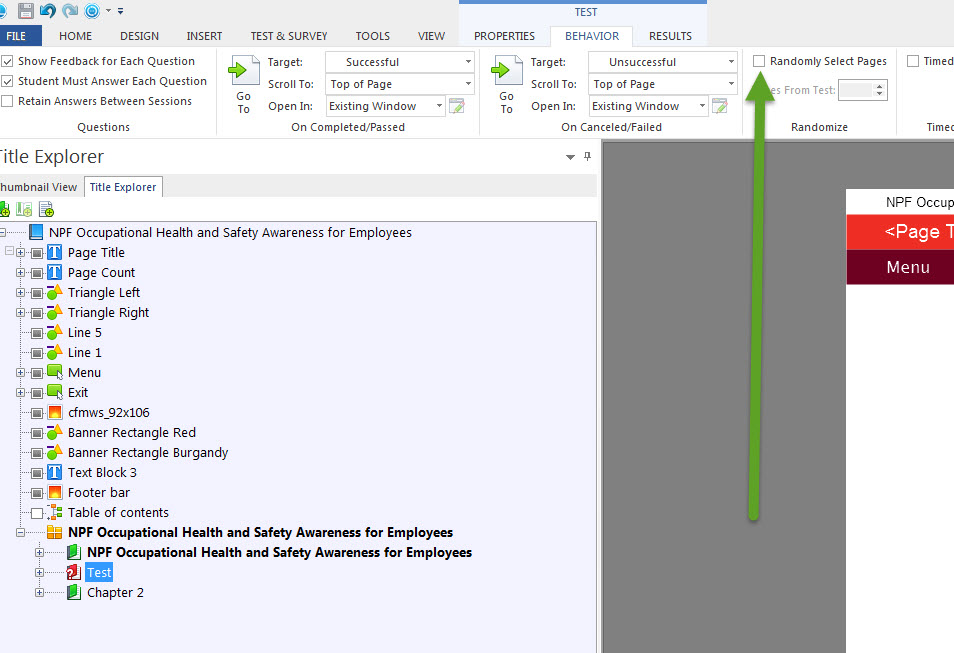Open the RESULTS tab
This screenshot has height=653, width=954.
pos(670,36)
